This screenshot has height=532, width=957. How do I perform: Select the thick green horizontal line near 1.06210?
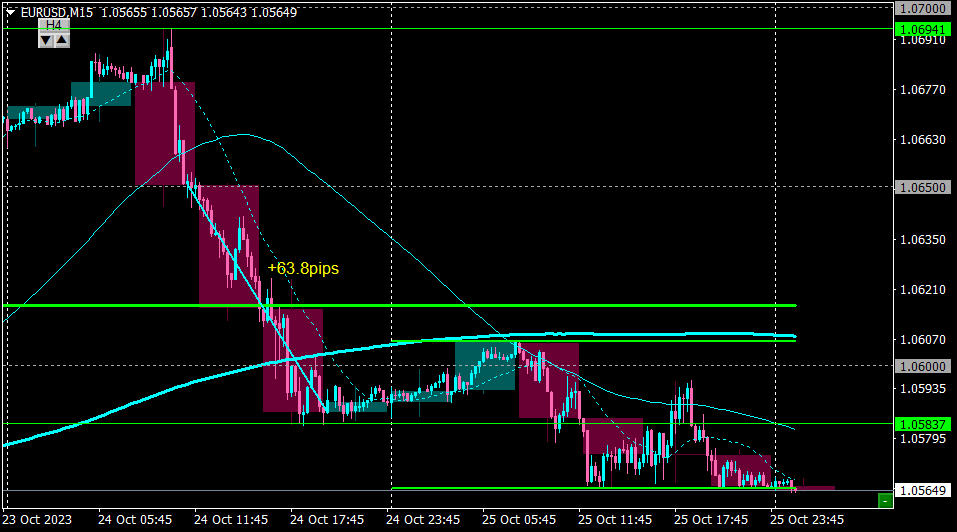pyautogui.click(x=400, y=305)
